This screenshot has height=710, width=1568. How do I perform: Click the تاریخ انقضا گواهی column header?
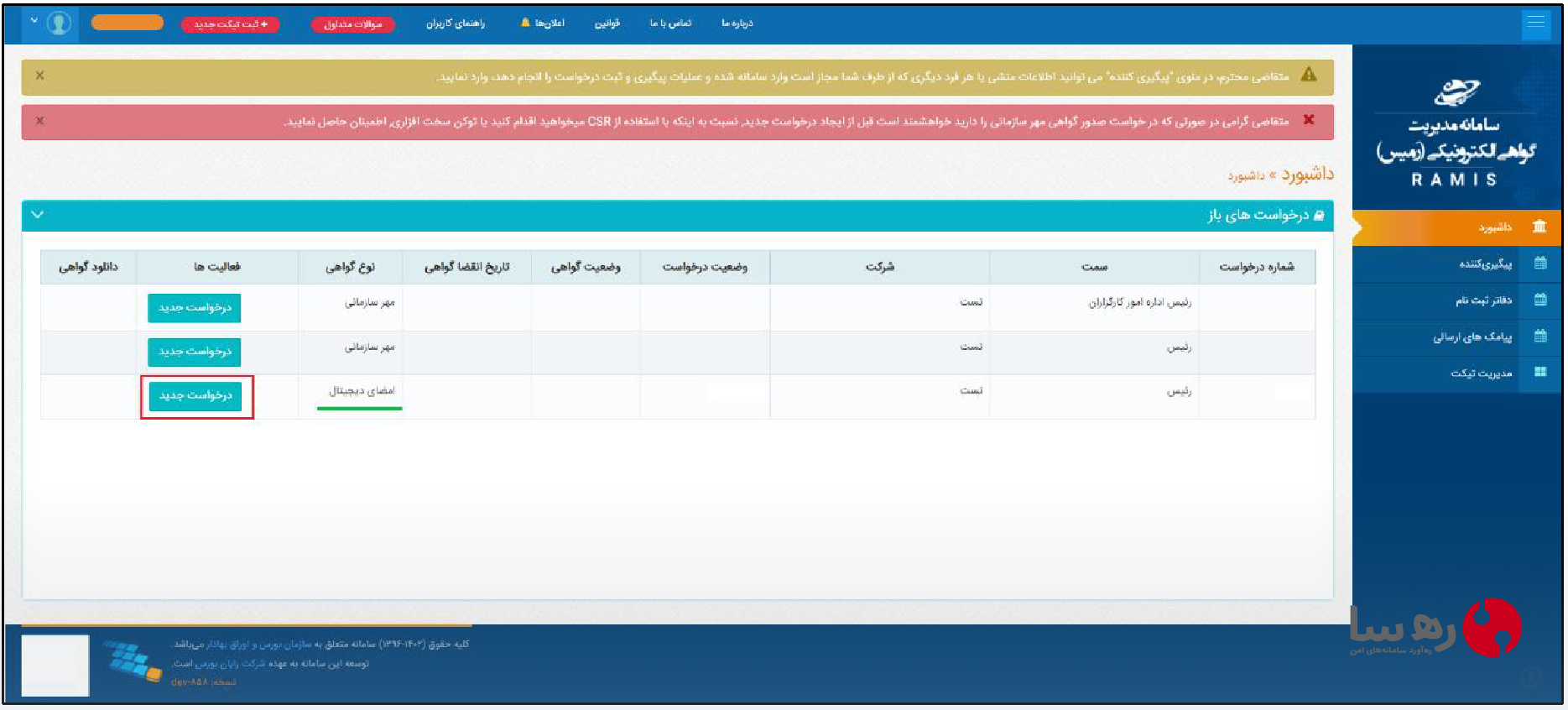tap(466, 267)
